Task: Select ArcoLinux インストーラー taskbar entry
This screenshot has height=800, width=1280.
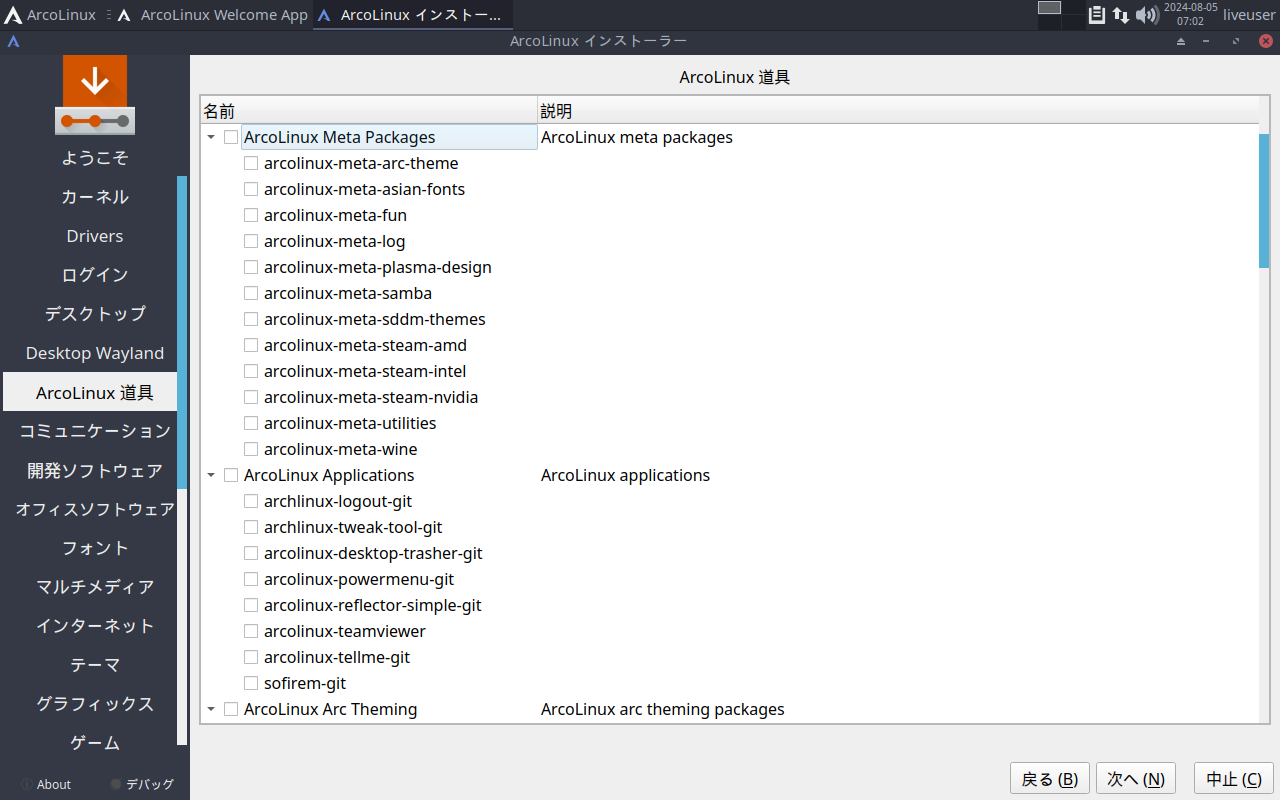Action: pos(412,15)
